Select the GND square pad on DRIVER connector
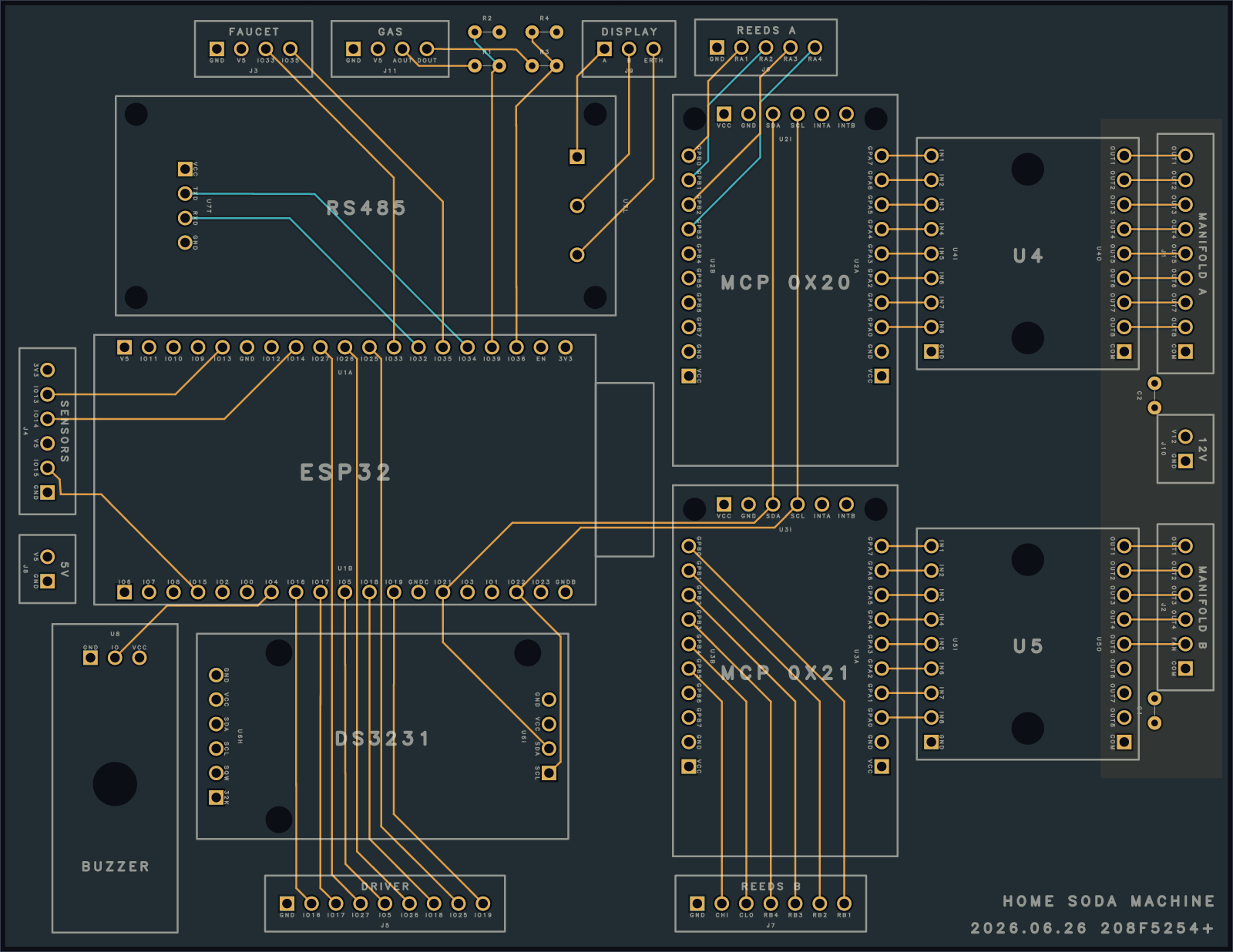 click(x=287, y=903)
